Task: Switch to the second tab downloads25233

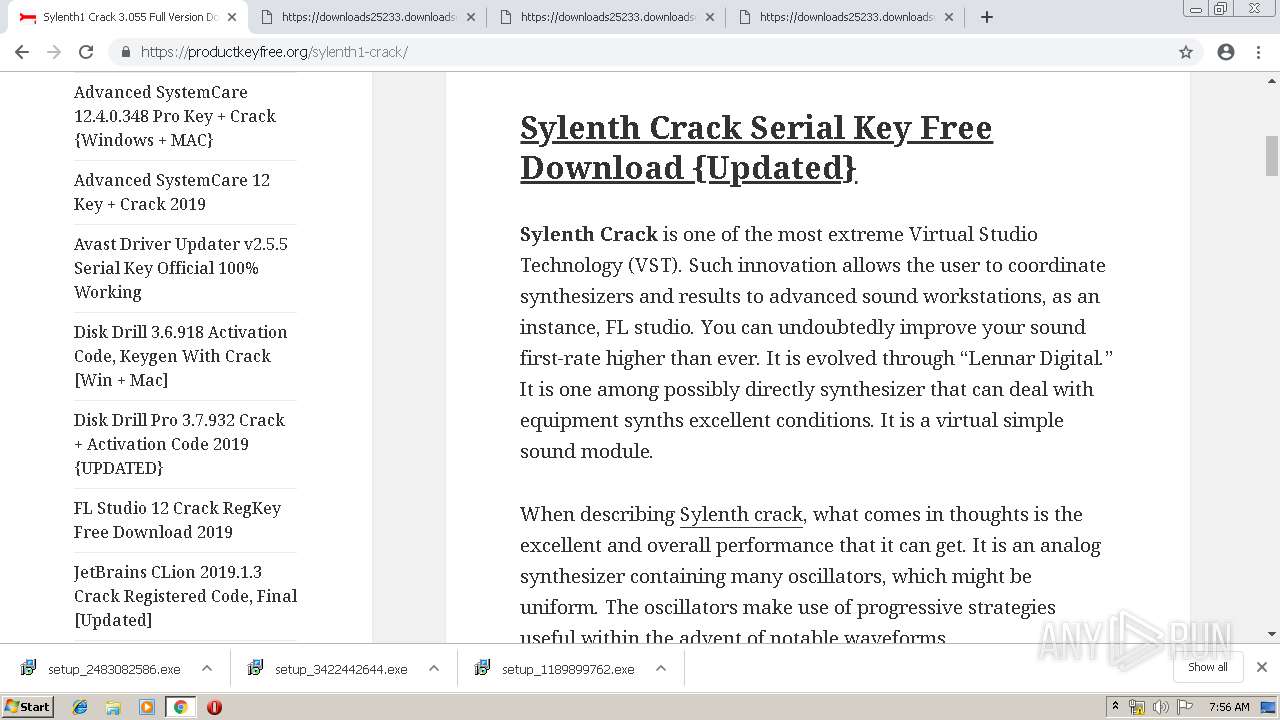Action: pyautogui.click(x=365, y=17)
